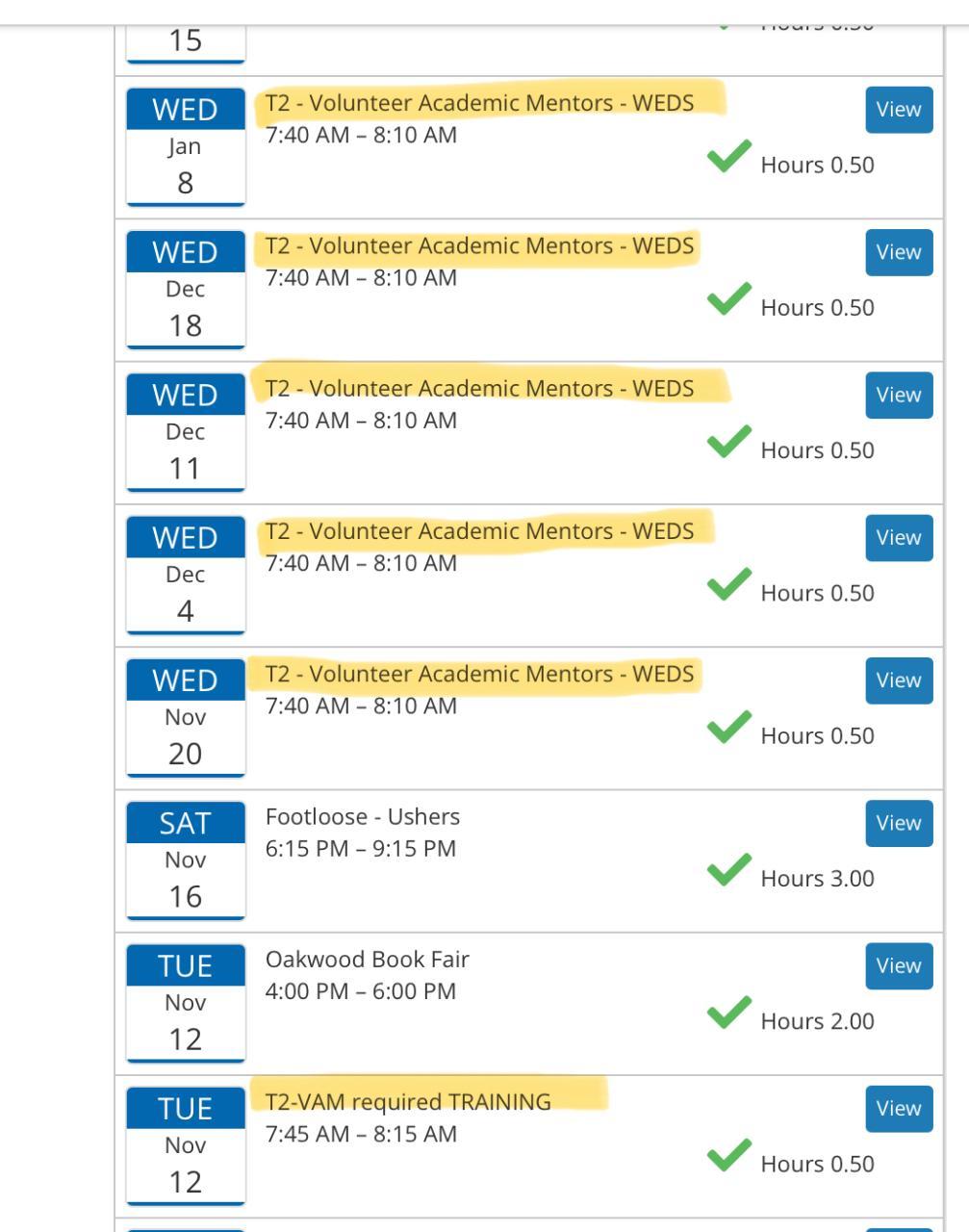Click green checkmark for Dec 18 hours
The width and height of the screenshot is (969, 1232).
pyautogui.click(x=728, y=301)
